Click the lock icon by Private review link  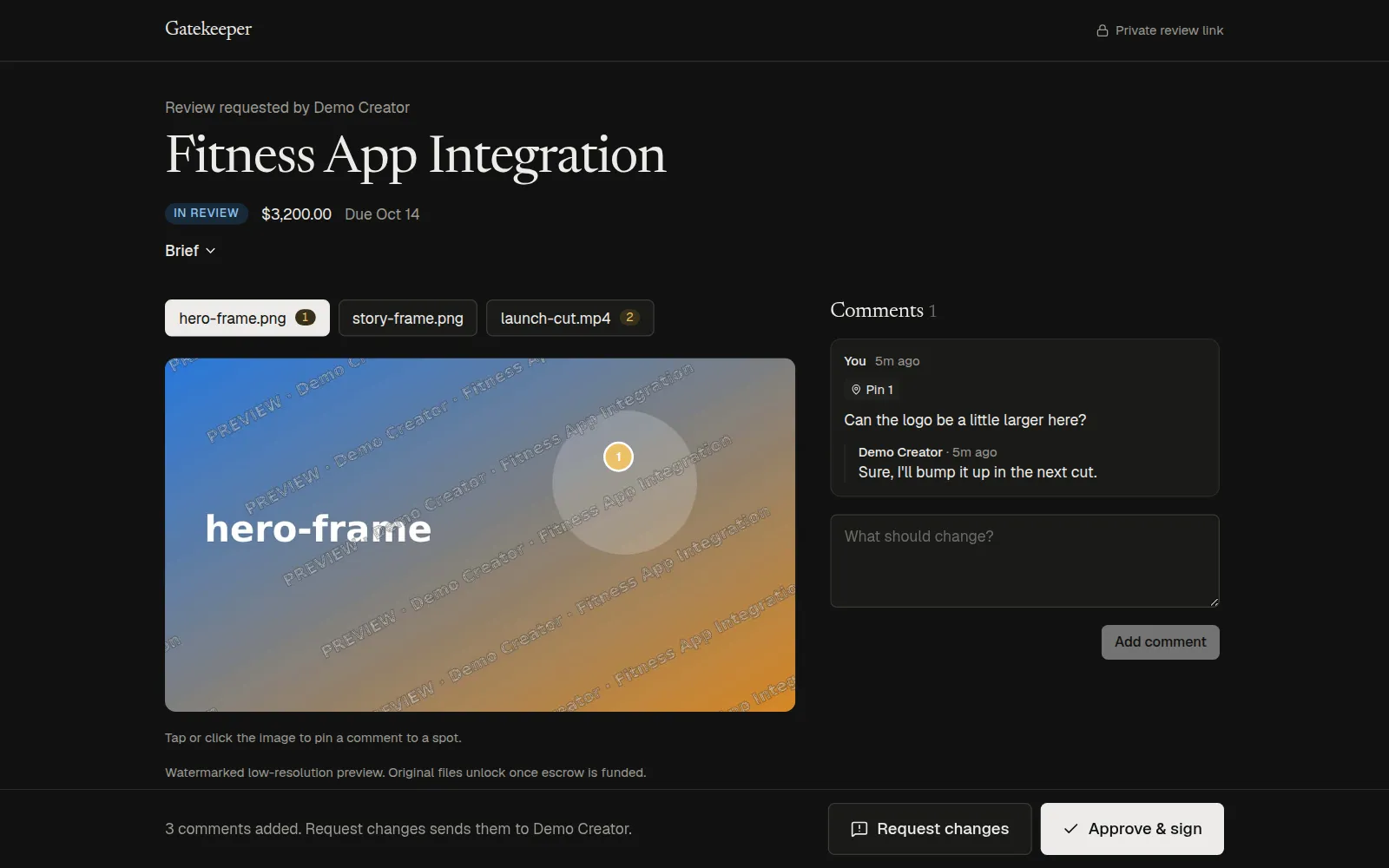tap(1103, 30)
